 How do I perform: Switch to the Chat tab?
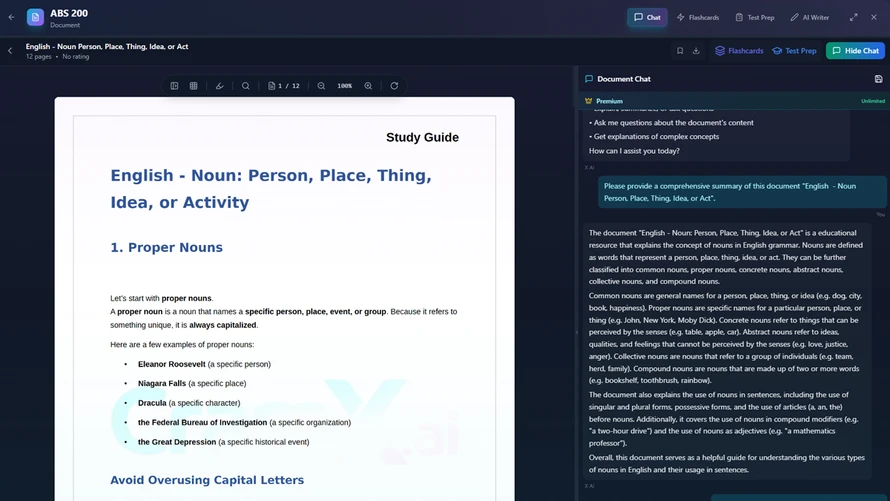click(x=647, y=17)
